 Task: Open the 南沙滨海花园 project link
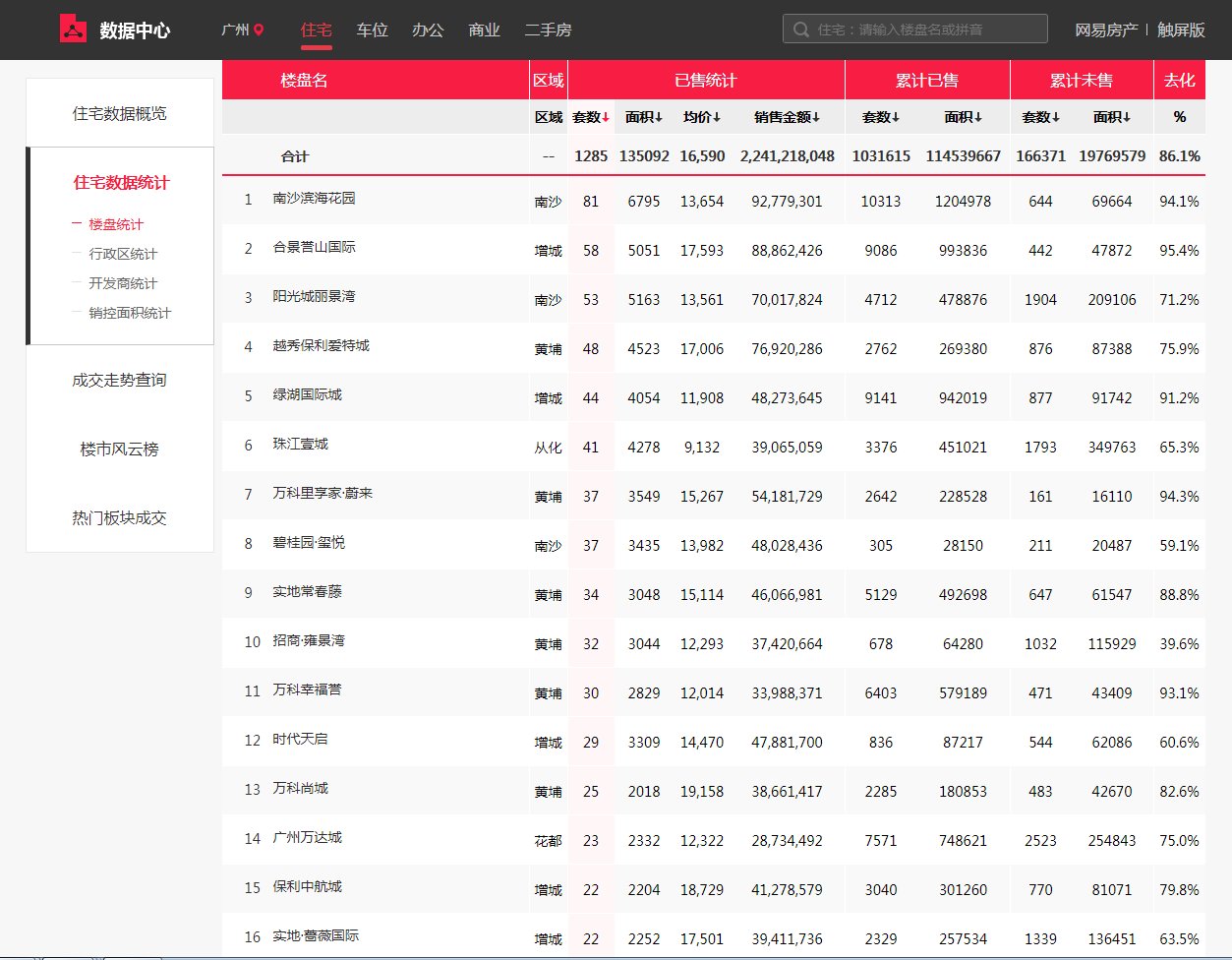tap(314, 199)
